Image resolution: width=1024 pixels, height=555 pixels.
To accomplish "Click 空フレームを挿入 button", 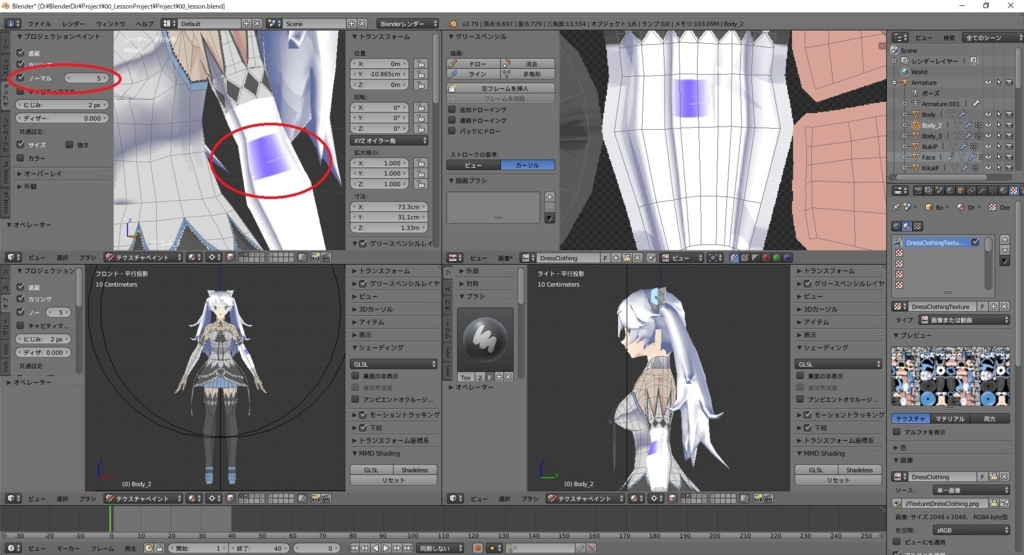I will (x=501, y=88).
